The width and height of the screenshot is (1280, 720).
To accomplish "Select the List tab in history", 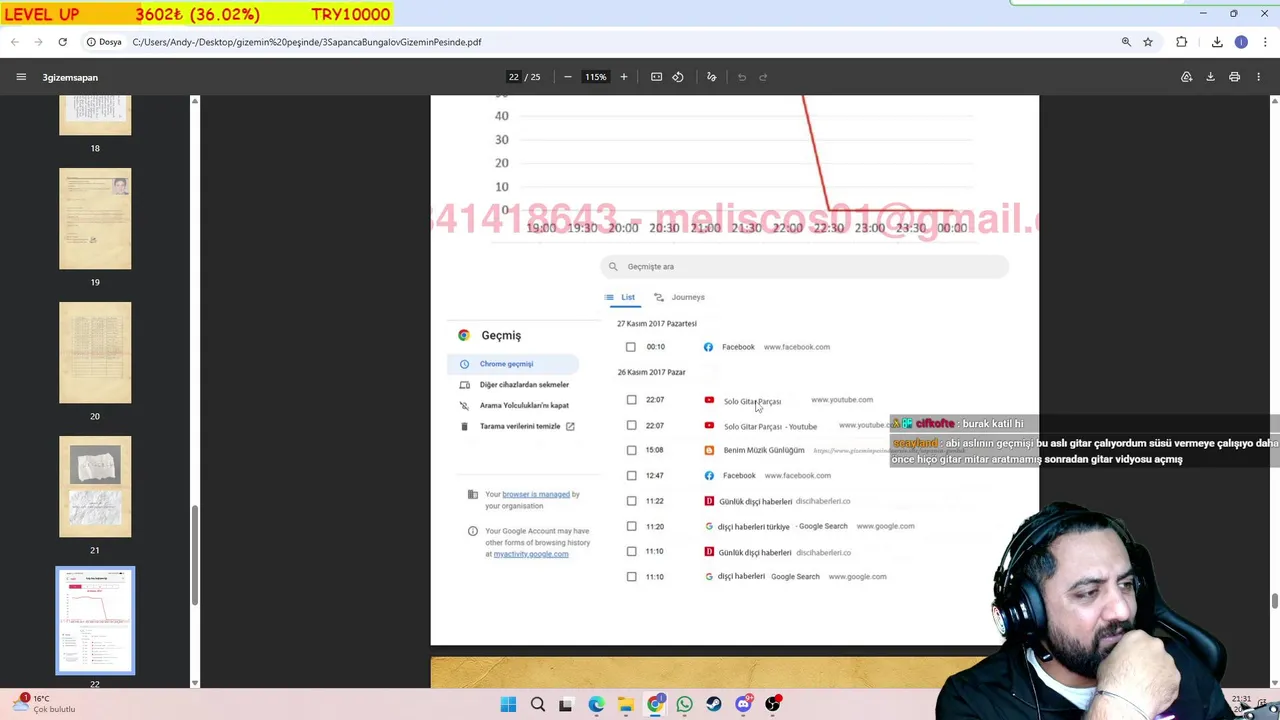I will 620,297.
